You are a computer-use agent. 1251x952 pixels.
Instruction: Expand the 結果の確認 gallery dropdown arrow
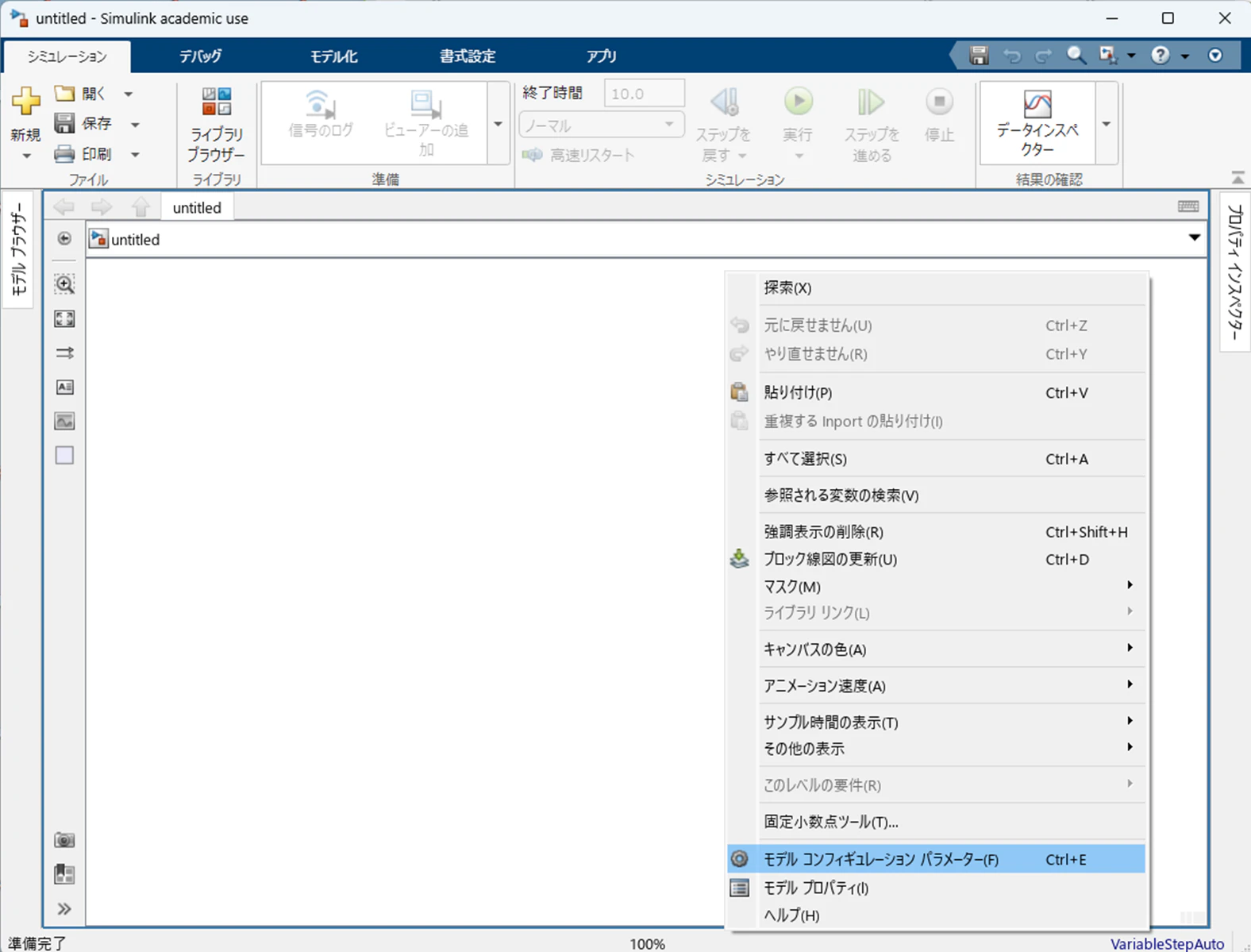click(1107, 124)
